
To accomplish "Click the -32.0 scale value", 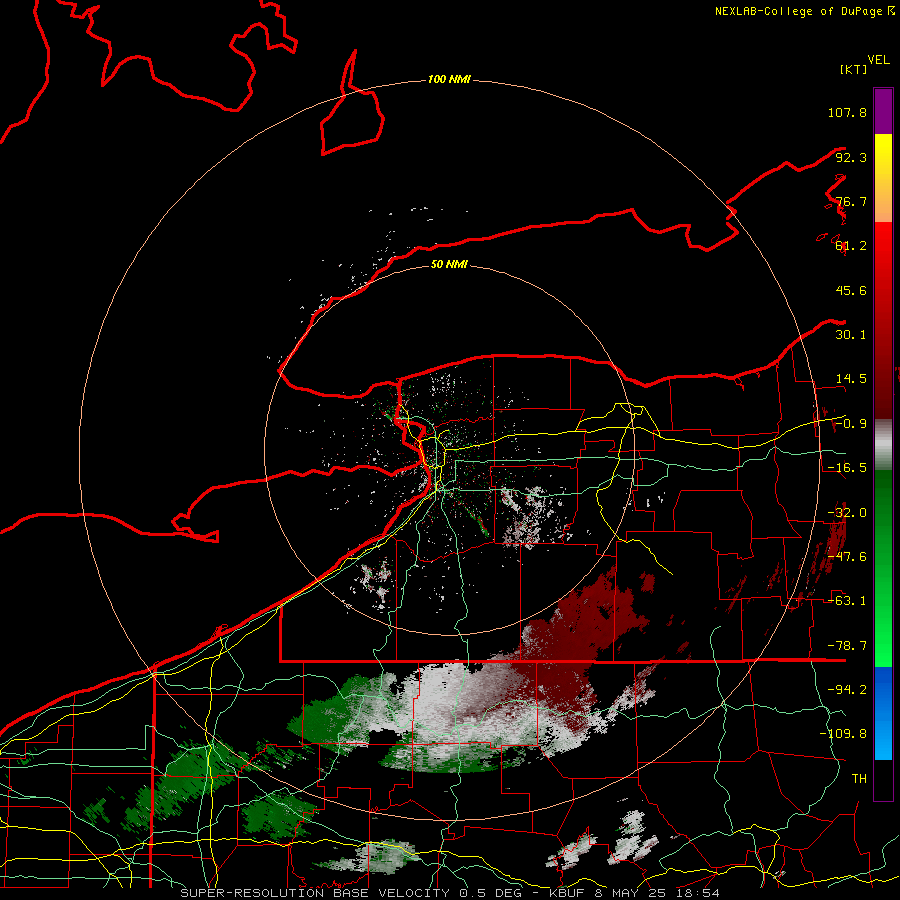I will click(x=847, y=513).
